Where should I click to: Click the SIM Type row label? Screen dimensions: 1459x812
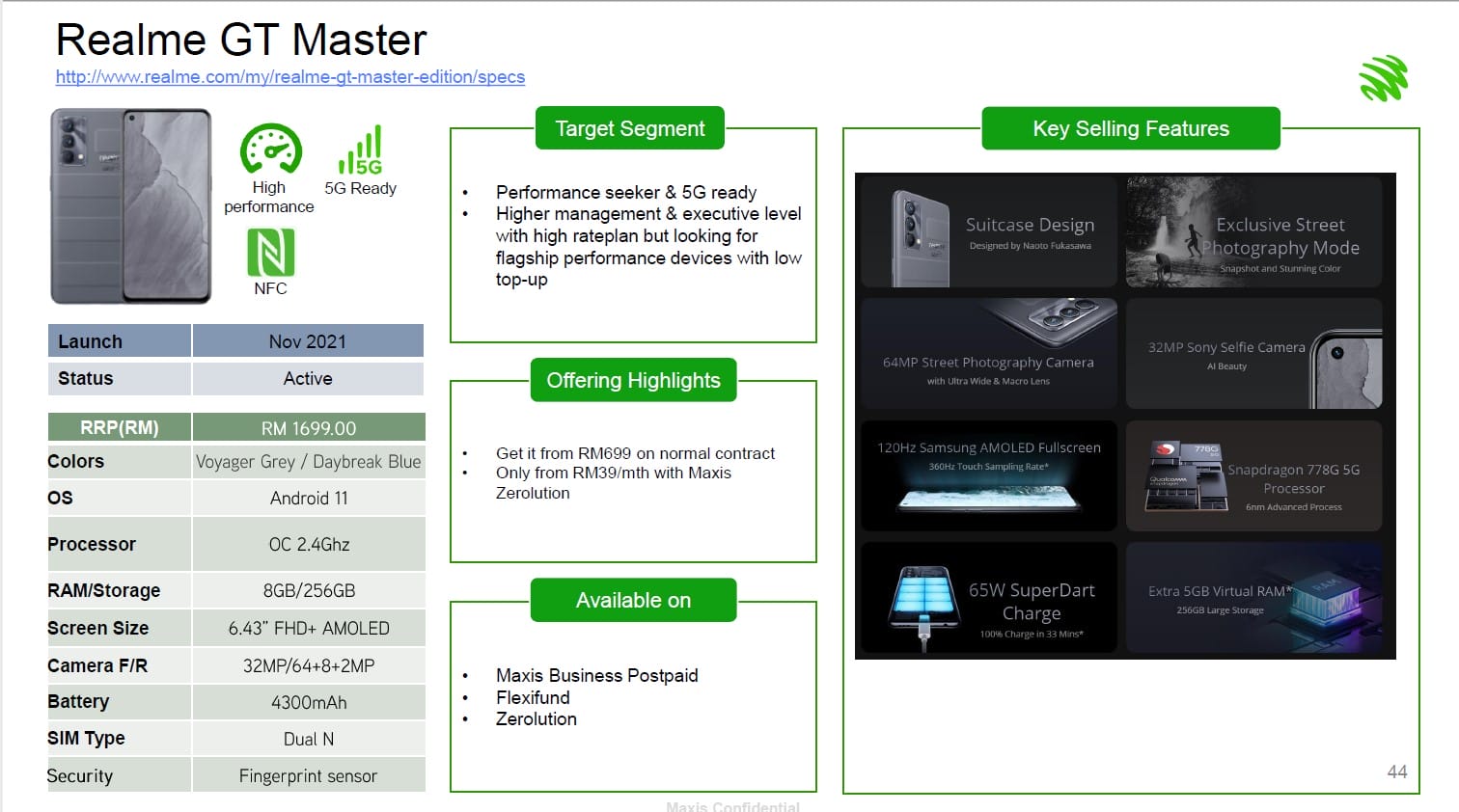point(120,739)
